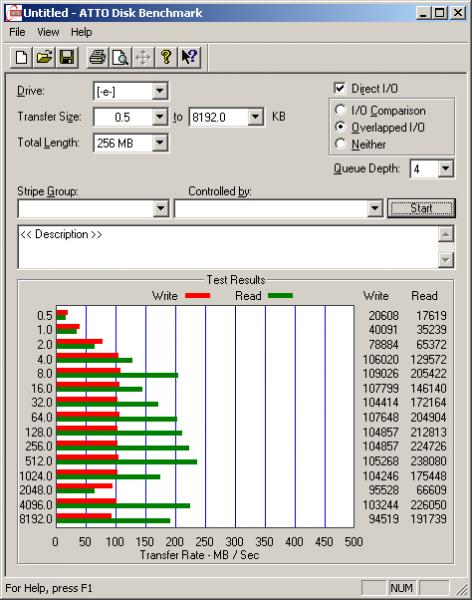This screenshot has height=600, width=472.
Task: Activate the context help arrow-question icon
Action: click(189, 58)
